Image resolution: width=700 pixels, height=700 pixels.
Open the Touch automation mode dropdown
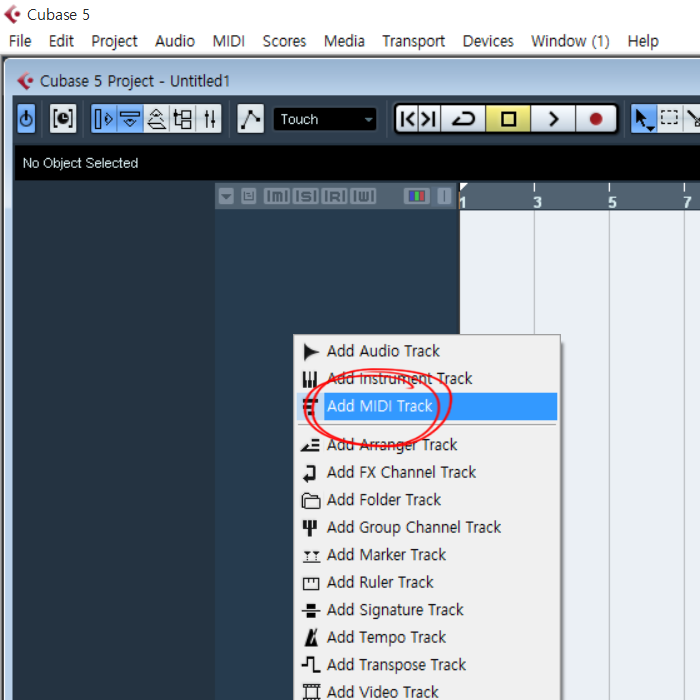pos(325,119)
